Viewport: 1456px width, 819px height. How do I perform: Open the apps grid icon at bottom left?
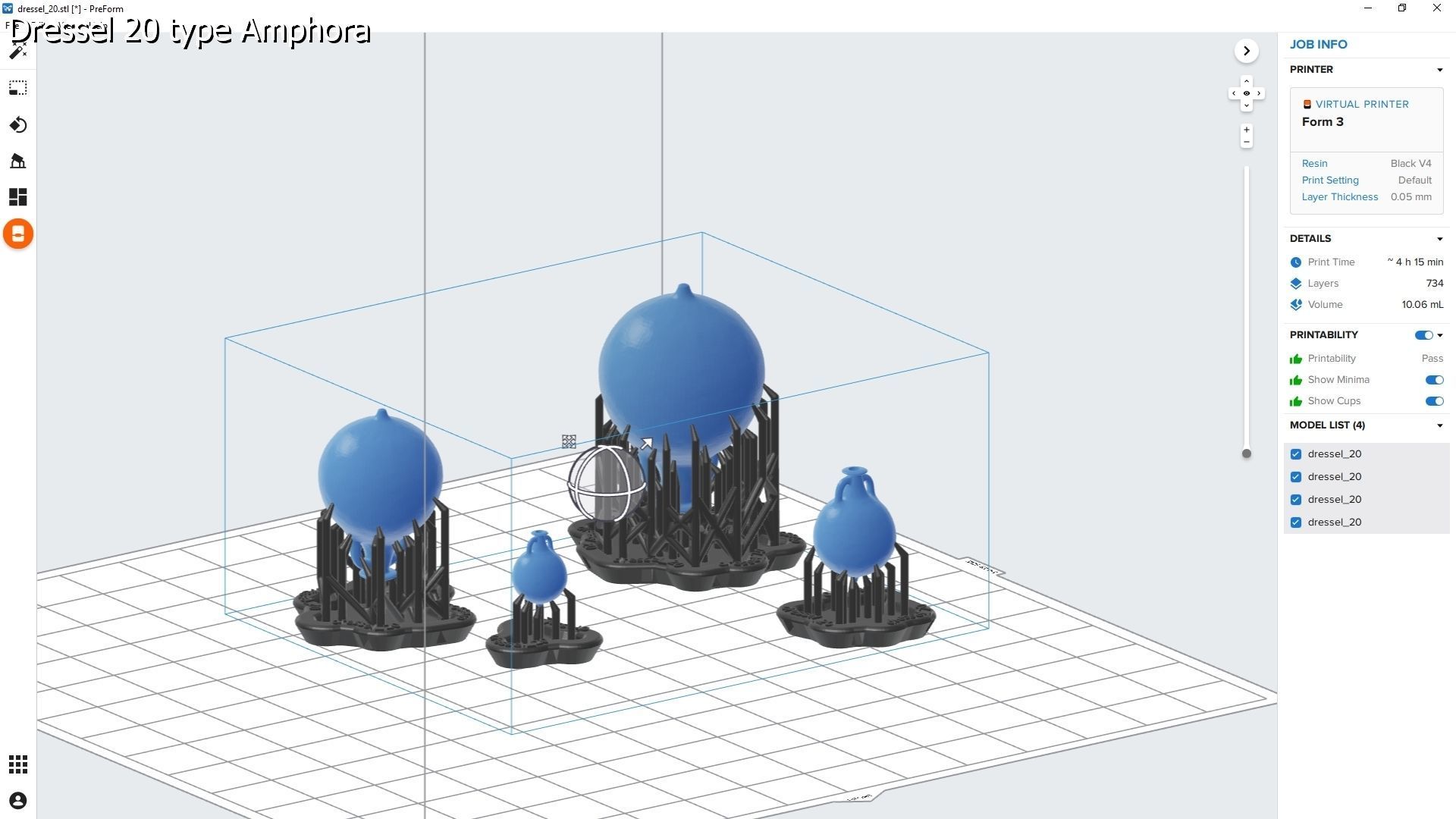pyautogui.click(x=18, y=764)
